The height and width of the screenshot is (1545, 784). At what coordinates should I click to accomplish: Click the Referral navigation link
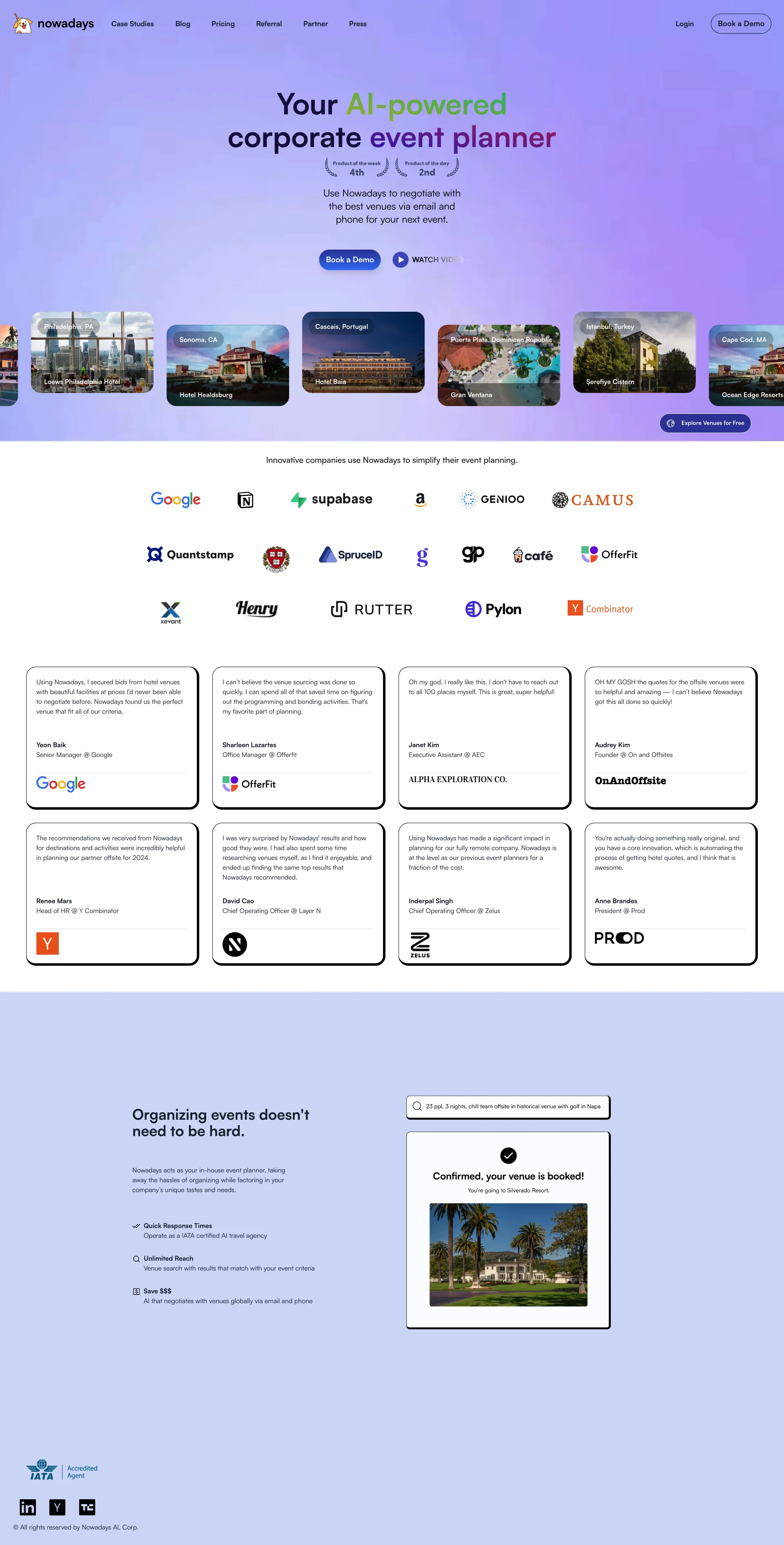tap(268, 23)
